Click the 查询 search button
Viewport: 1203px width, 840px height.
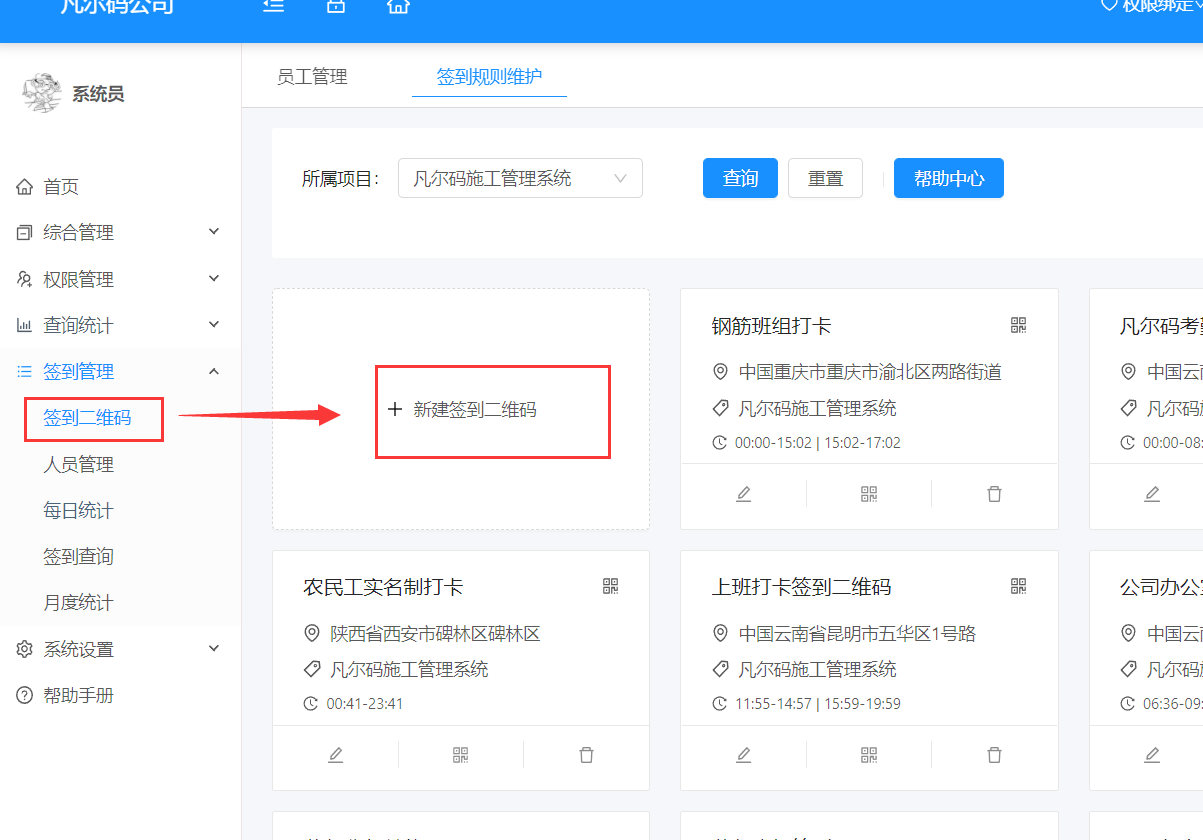click(x=740, y=179)
